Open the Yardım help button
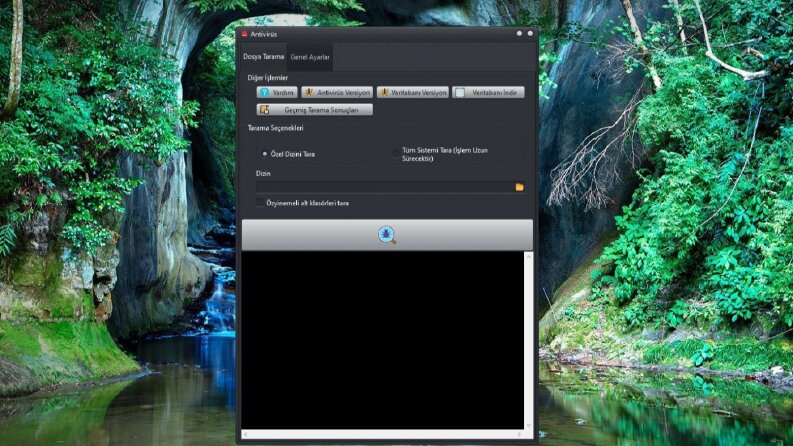 (x=277, y=93)
